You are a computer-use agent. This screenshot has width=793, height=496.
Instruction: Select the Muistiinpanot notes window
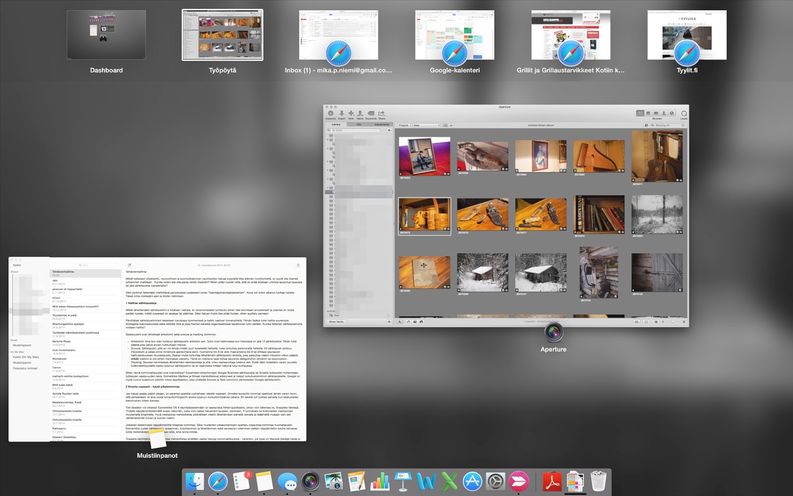(x=157, y=349)
